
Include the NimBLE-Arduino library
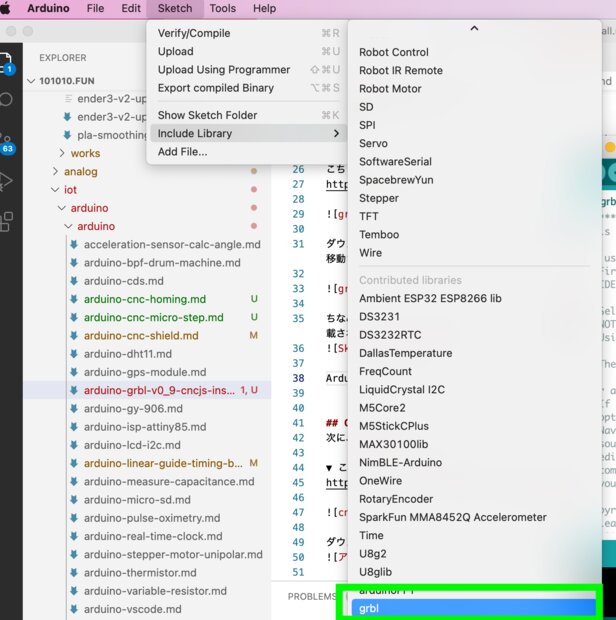pos(474,462)
